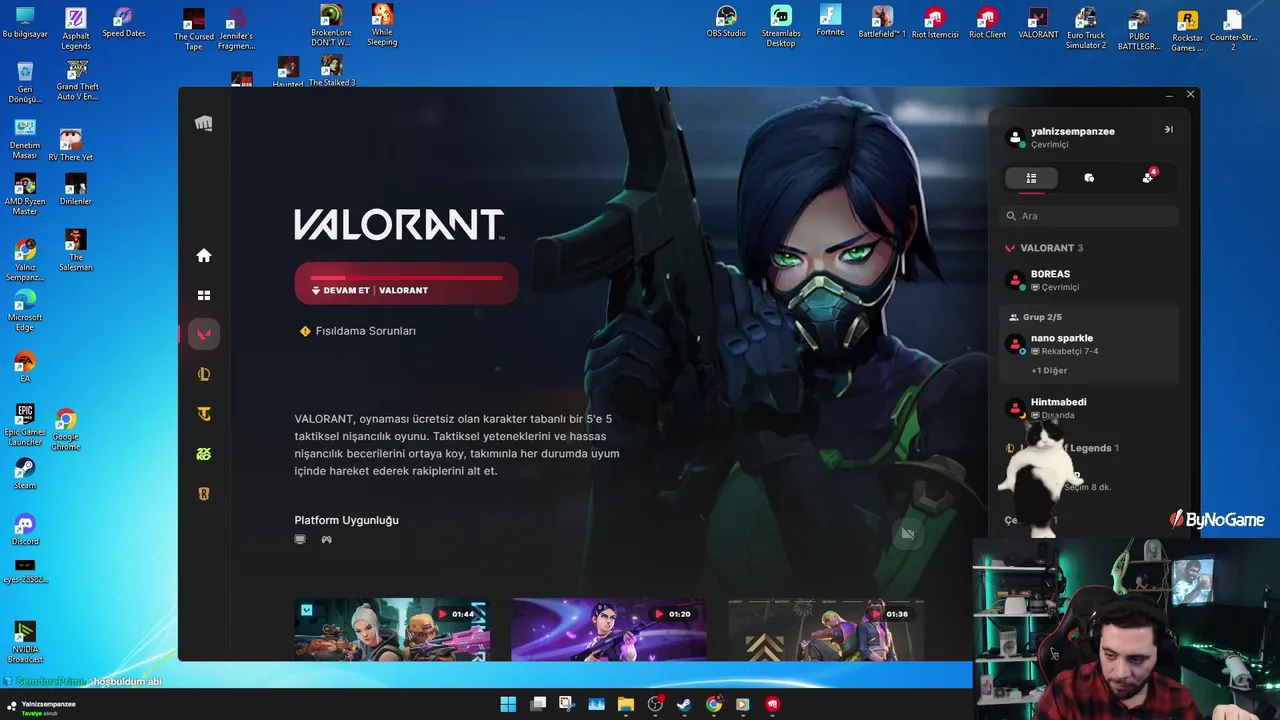1280x720 pixels.
Task: Switch to OBS Studio on the taskbar
Action: point(655,704)
